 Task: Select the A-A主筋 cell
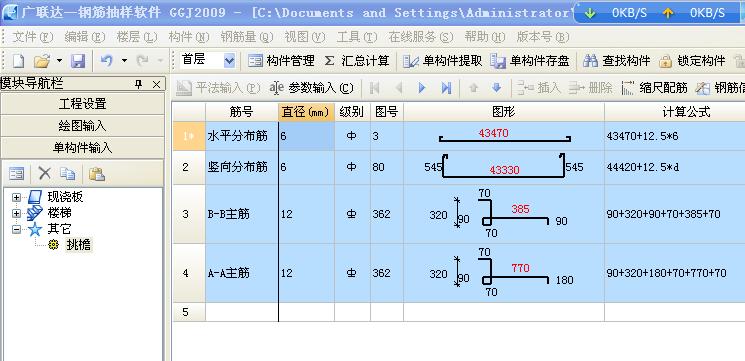coord(242,273)
